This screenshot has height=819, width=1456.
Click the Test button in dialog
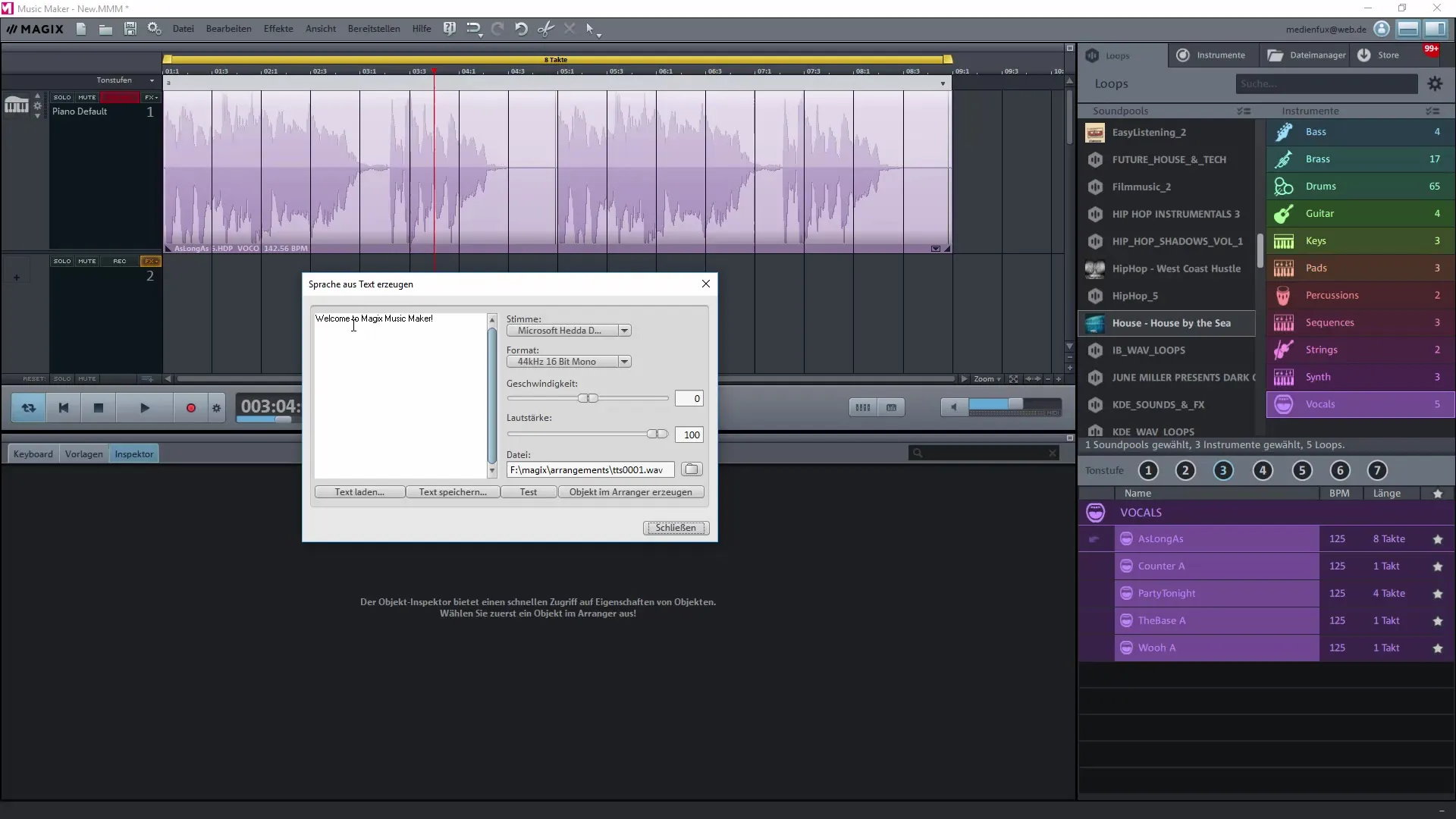529,492
